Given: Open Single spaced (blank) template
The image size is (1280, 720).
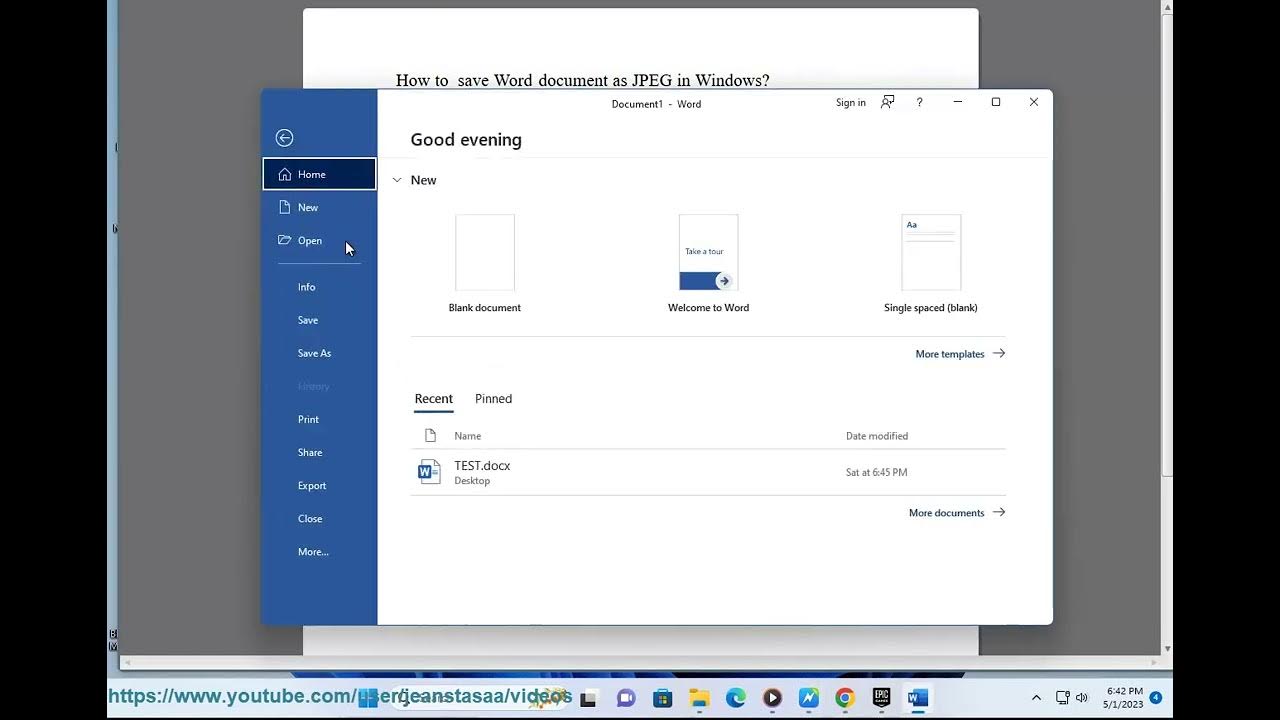Looking at the screenshot, I should click(x=931, y=264).
